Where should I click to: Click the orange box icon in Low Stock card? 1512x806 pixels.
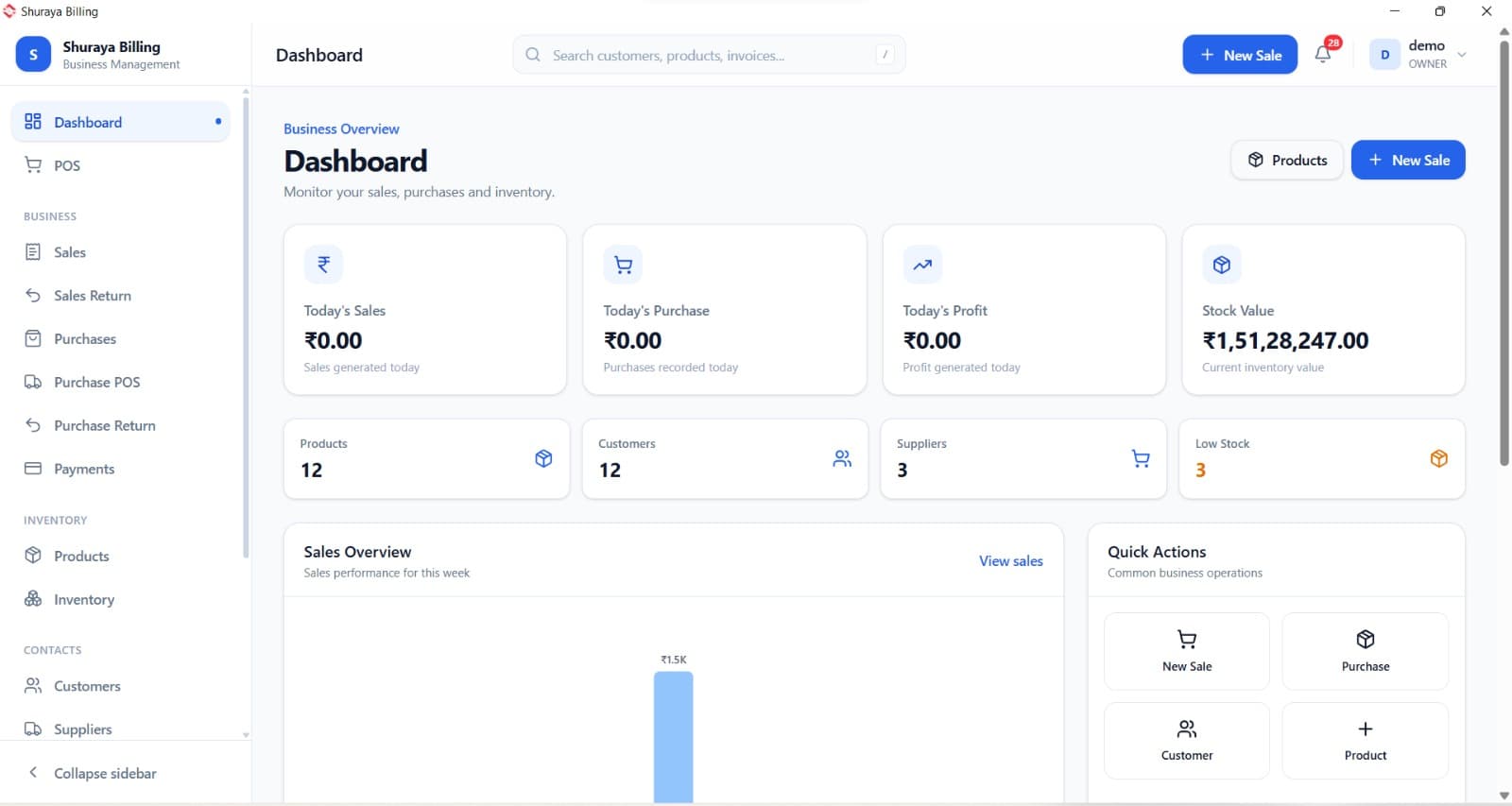tap(1439, 458)
